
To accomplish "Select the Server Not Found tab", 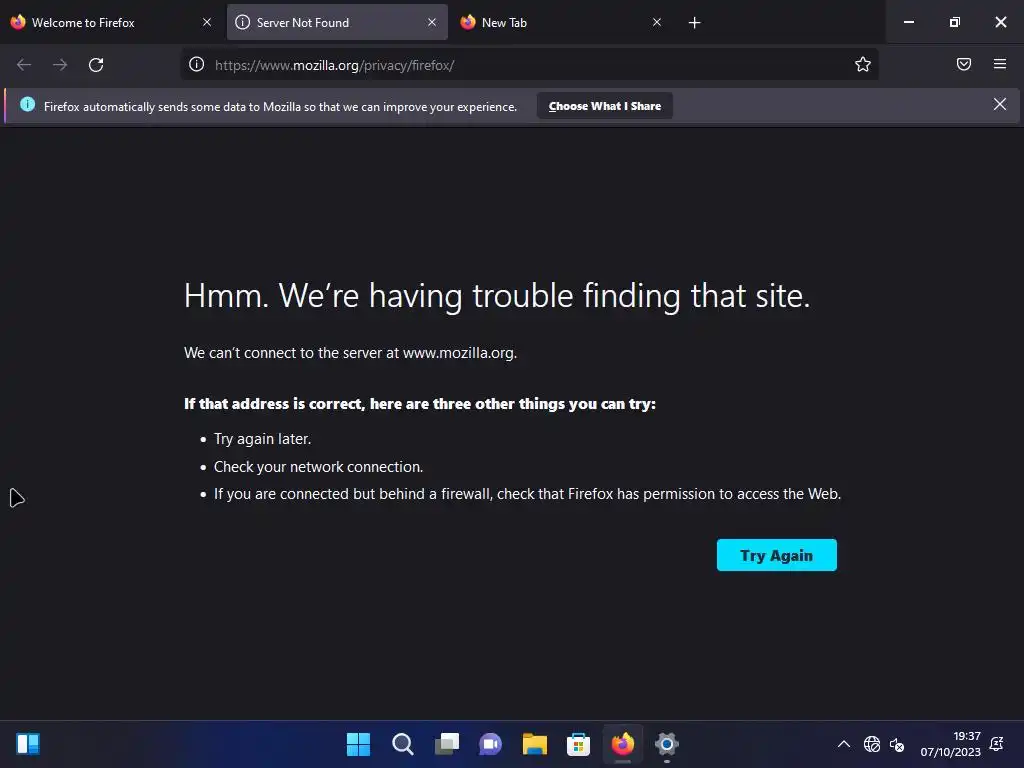I will click(x=338, y=22).
